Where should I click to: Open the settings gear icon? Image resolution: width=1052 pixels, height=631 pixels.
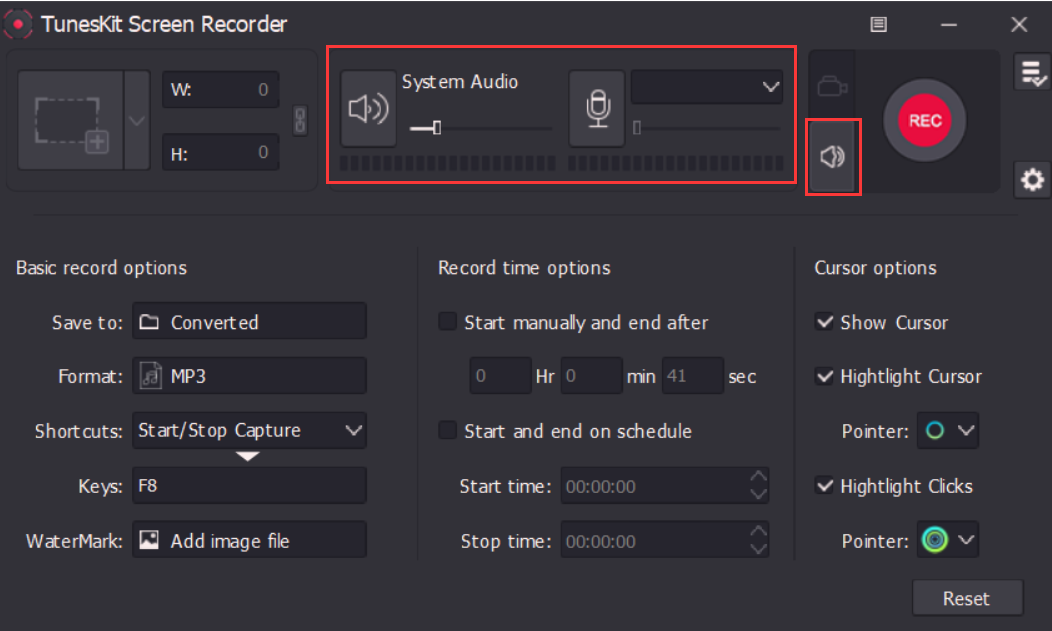[1032, 180]
